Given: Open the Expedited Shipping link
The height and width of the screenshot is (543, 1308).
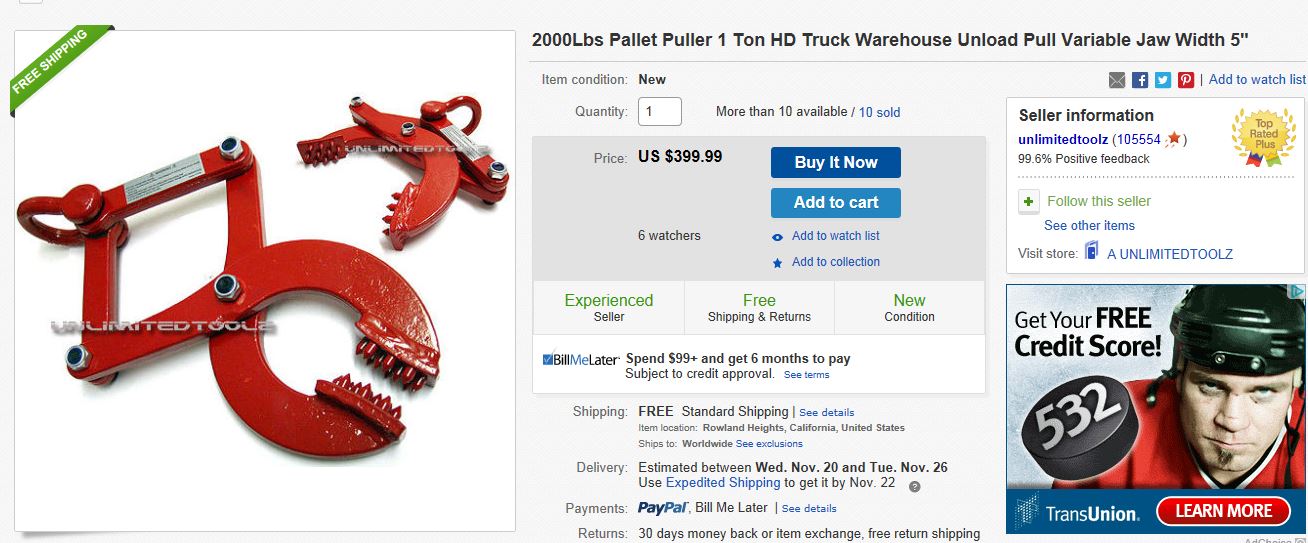Looking at the screenshot, I should [x=723, y=483].
